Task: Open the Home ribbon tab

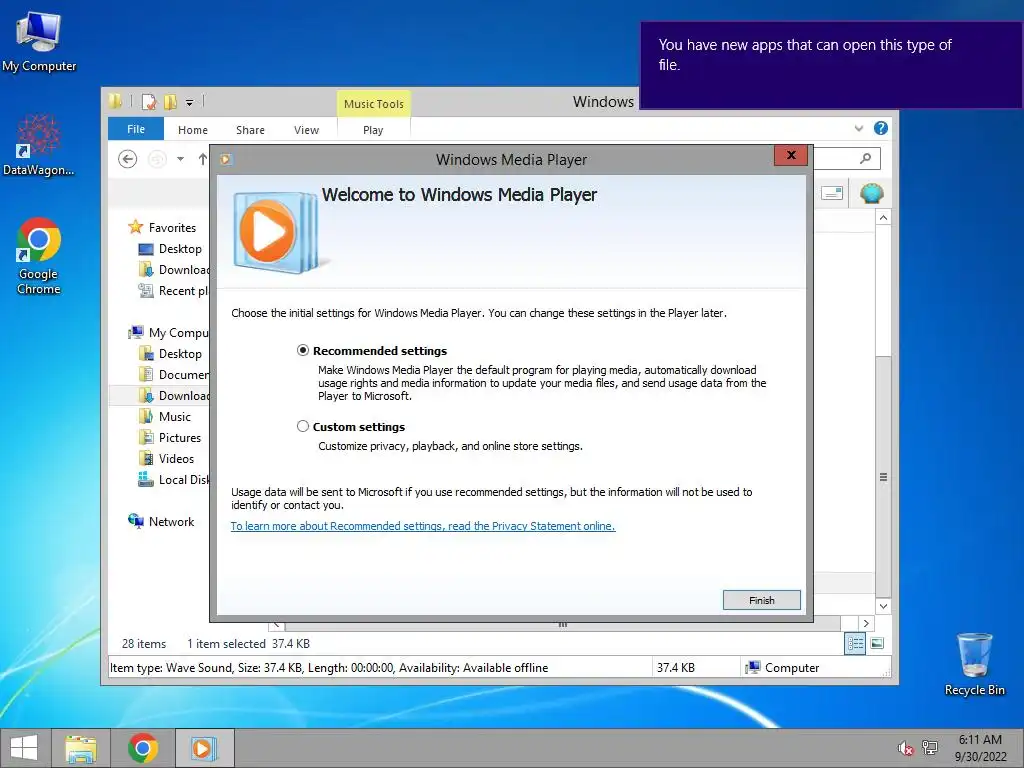Action: tap(193, 130)
